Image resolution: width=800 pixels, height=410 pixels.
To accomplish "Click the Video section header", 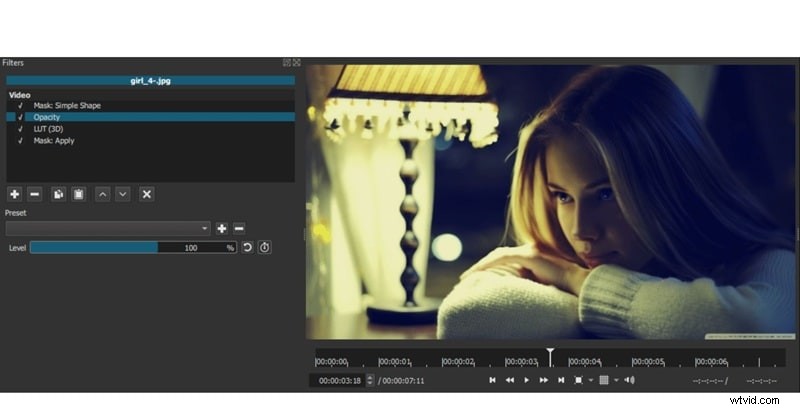I will click(20, 95).
